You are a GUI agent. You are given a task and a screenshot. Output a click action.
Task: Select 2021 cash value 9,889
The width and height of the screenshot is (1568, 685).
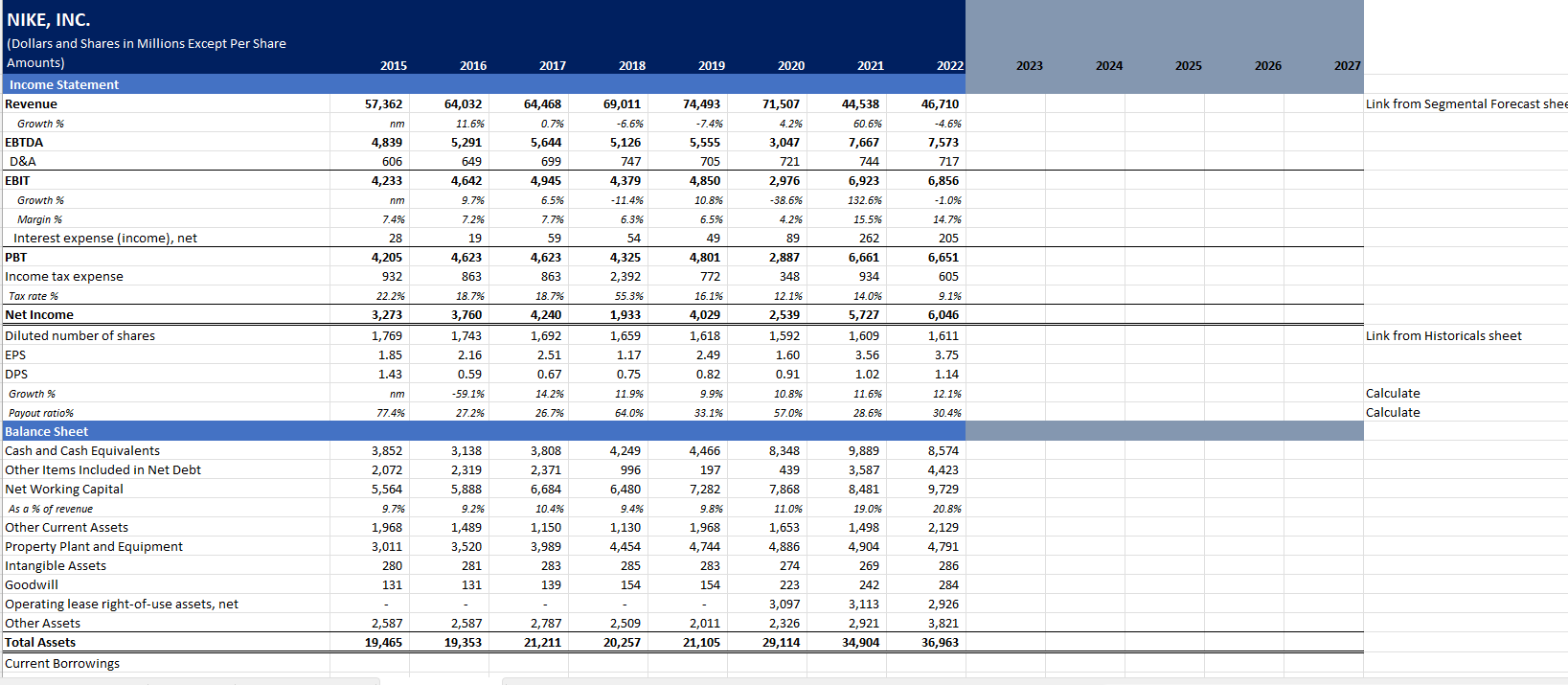pos(864,450)
